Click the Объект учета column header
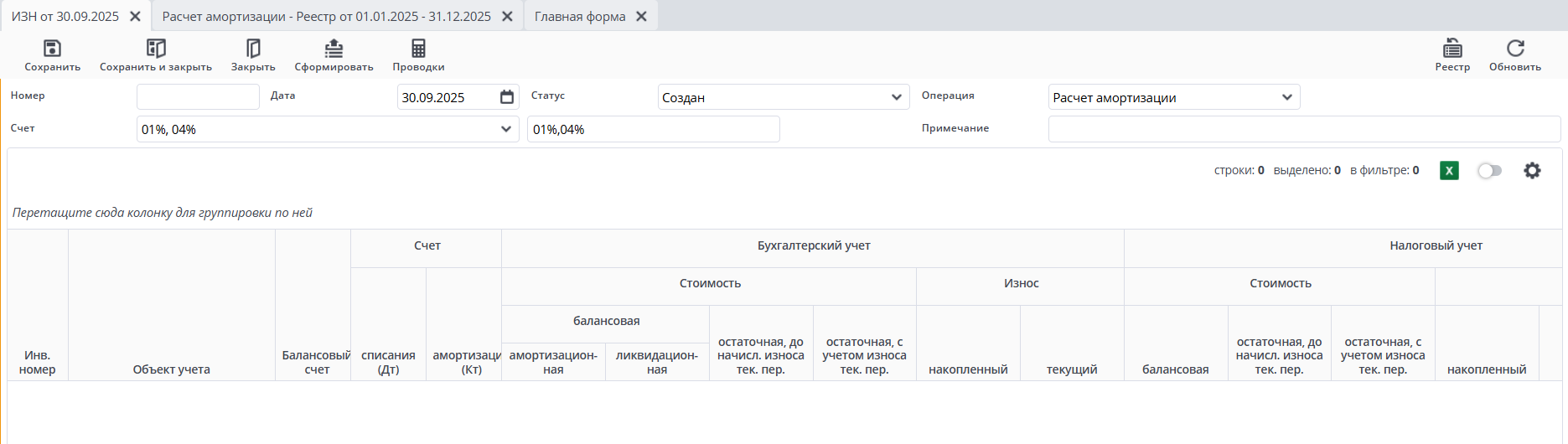 pos(172,369)
